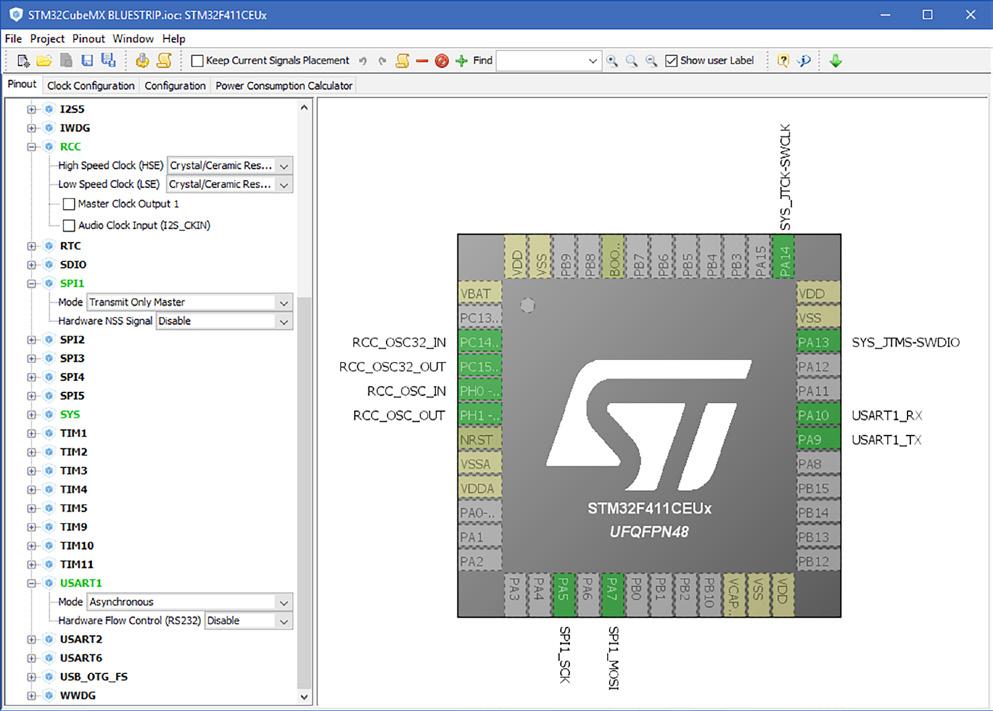Click pin PA13 on the chip
Screen dimensions: 993x711
[x=818, y=343]
